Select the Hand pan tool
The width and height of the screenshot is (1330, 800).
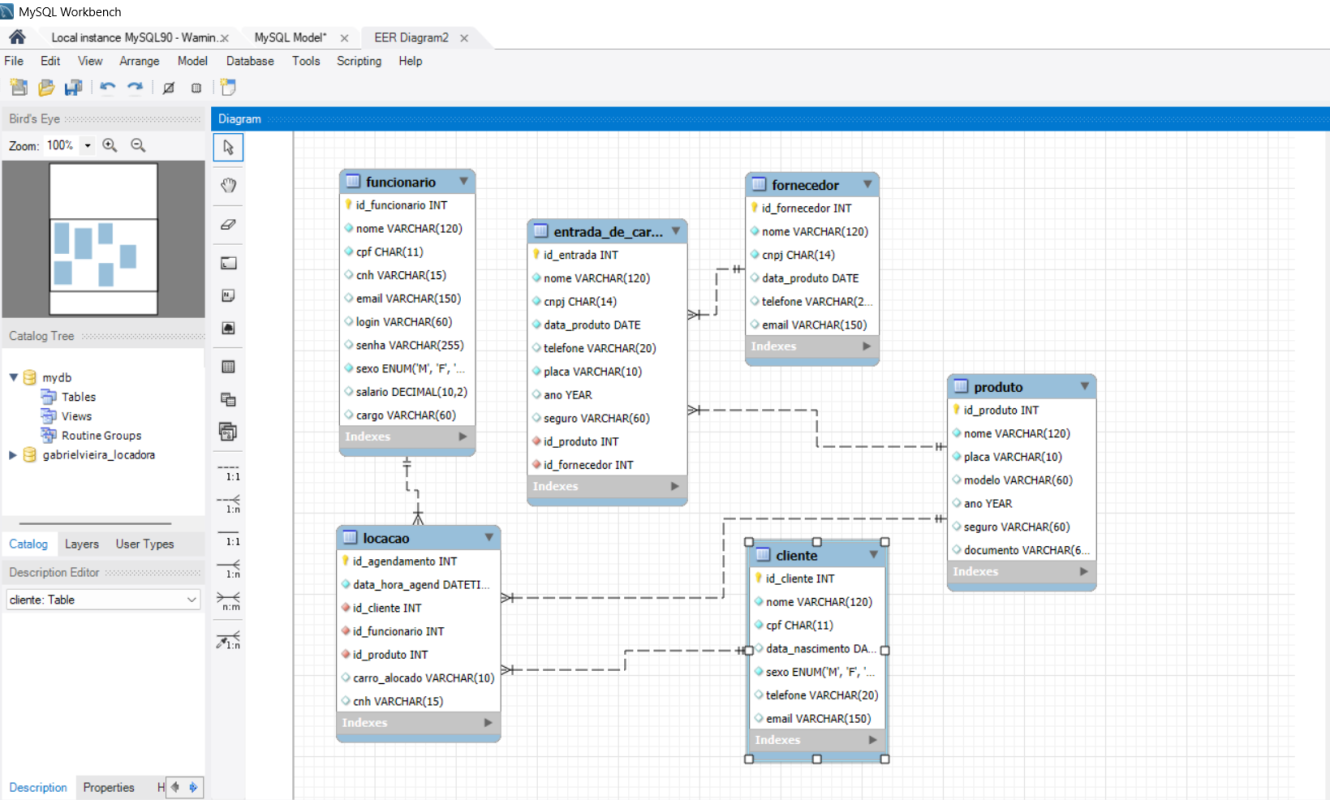tap(228, 186)
